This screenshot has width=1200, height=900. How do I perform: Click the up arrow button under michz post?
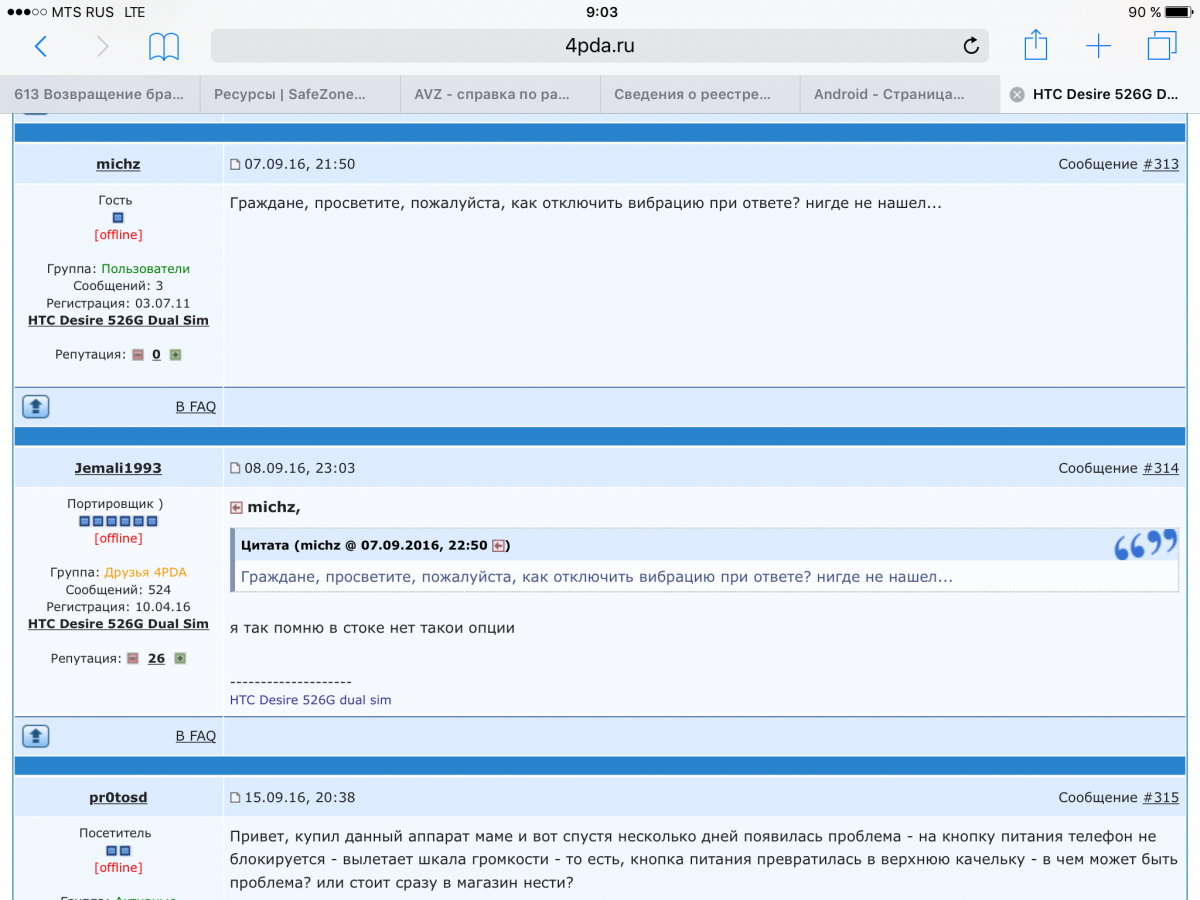pos(36,406)
